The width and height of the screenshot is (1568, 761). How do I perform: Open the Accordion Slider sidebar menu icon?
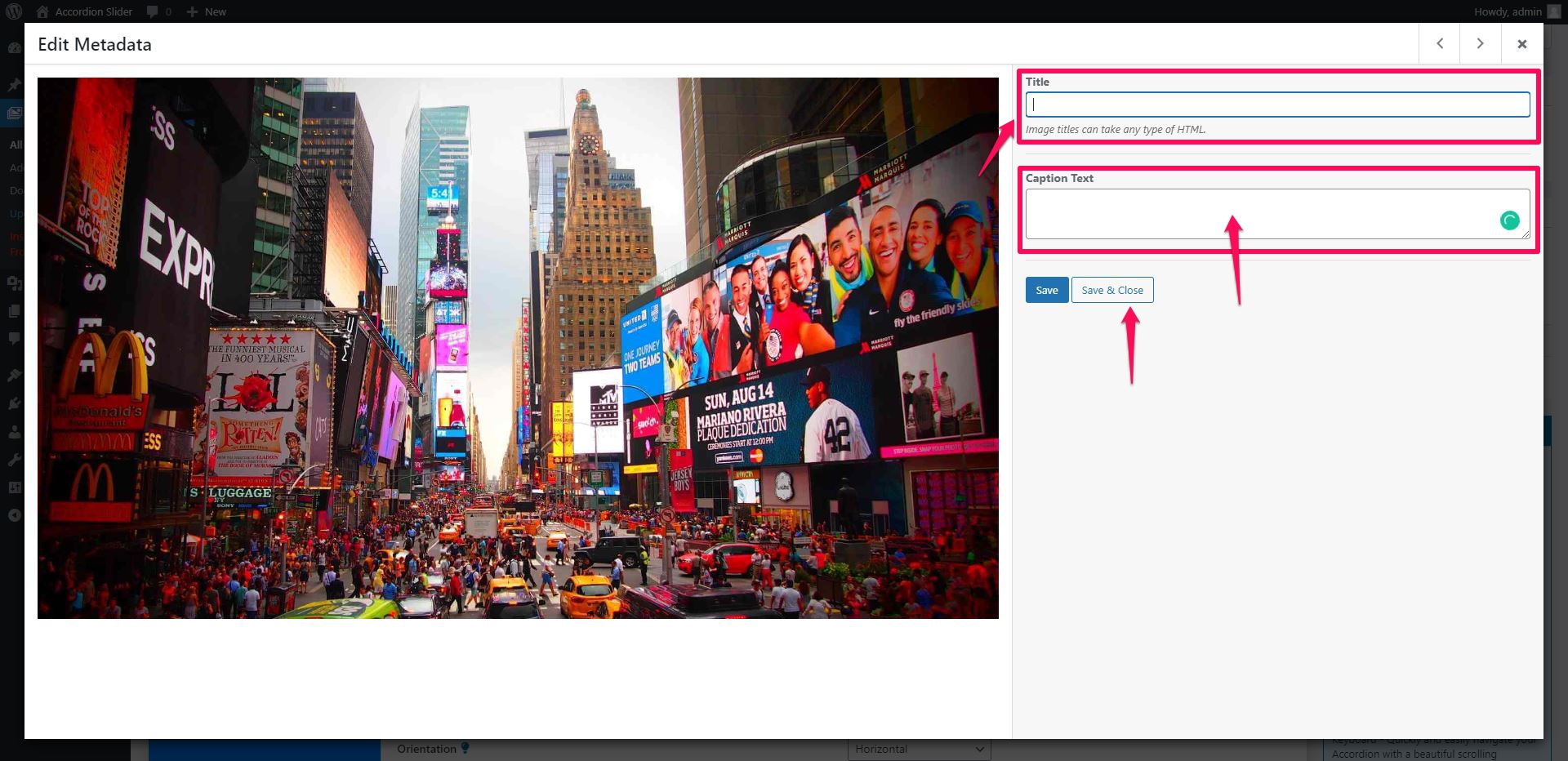14,113
